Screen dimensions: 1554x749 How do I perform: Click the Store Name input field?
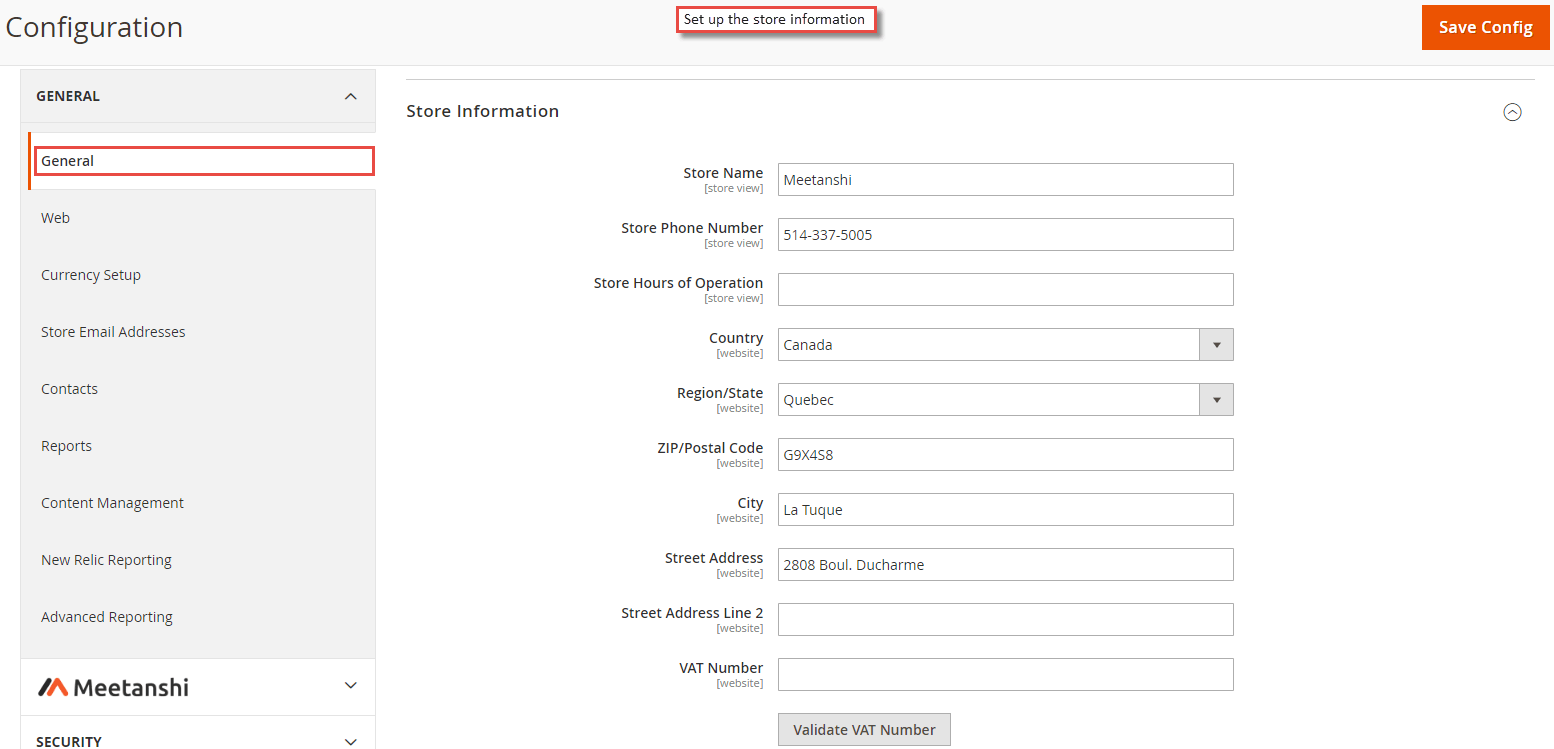click(1005, 179)
